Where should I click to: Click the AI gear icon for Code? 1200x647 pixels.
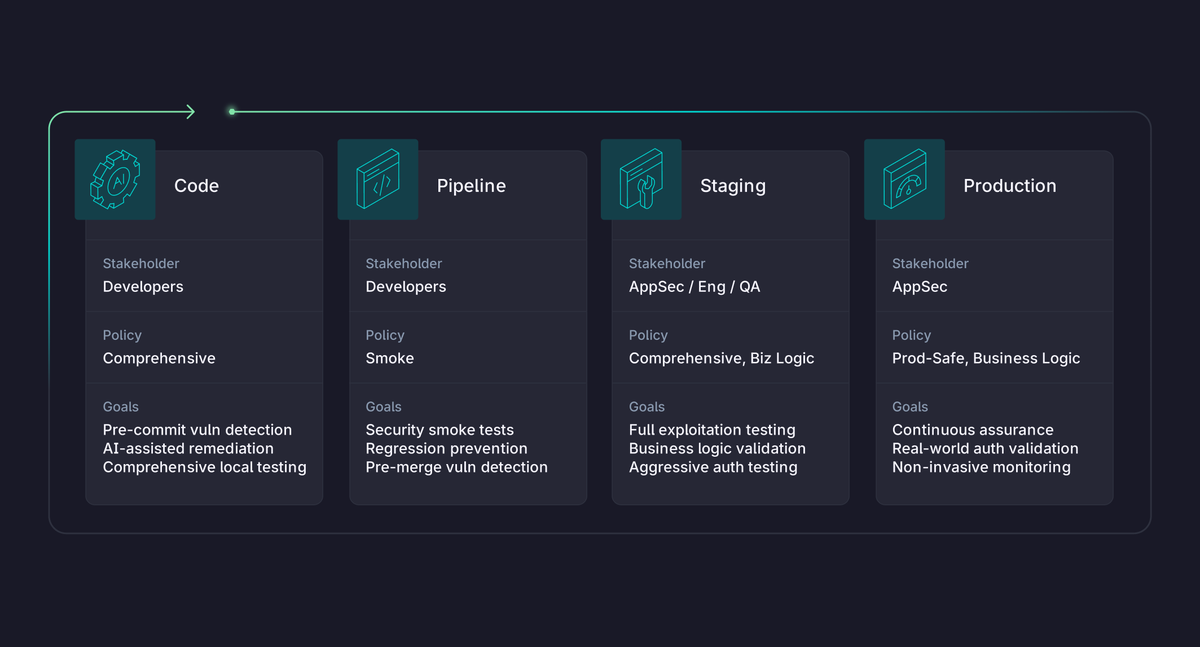coord(115,180)
